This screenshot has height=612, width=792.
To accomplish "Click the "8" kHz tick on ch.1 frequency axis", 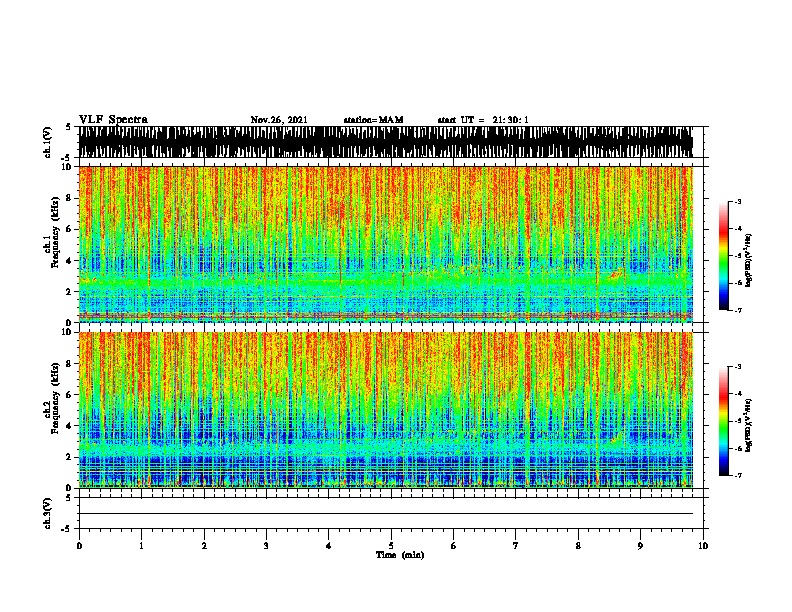I will pos(70,198).
